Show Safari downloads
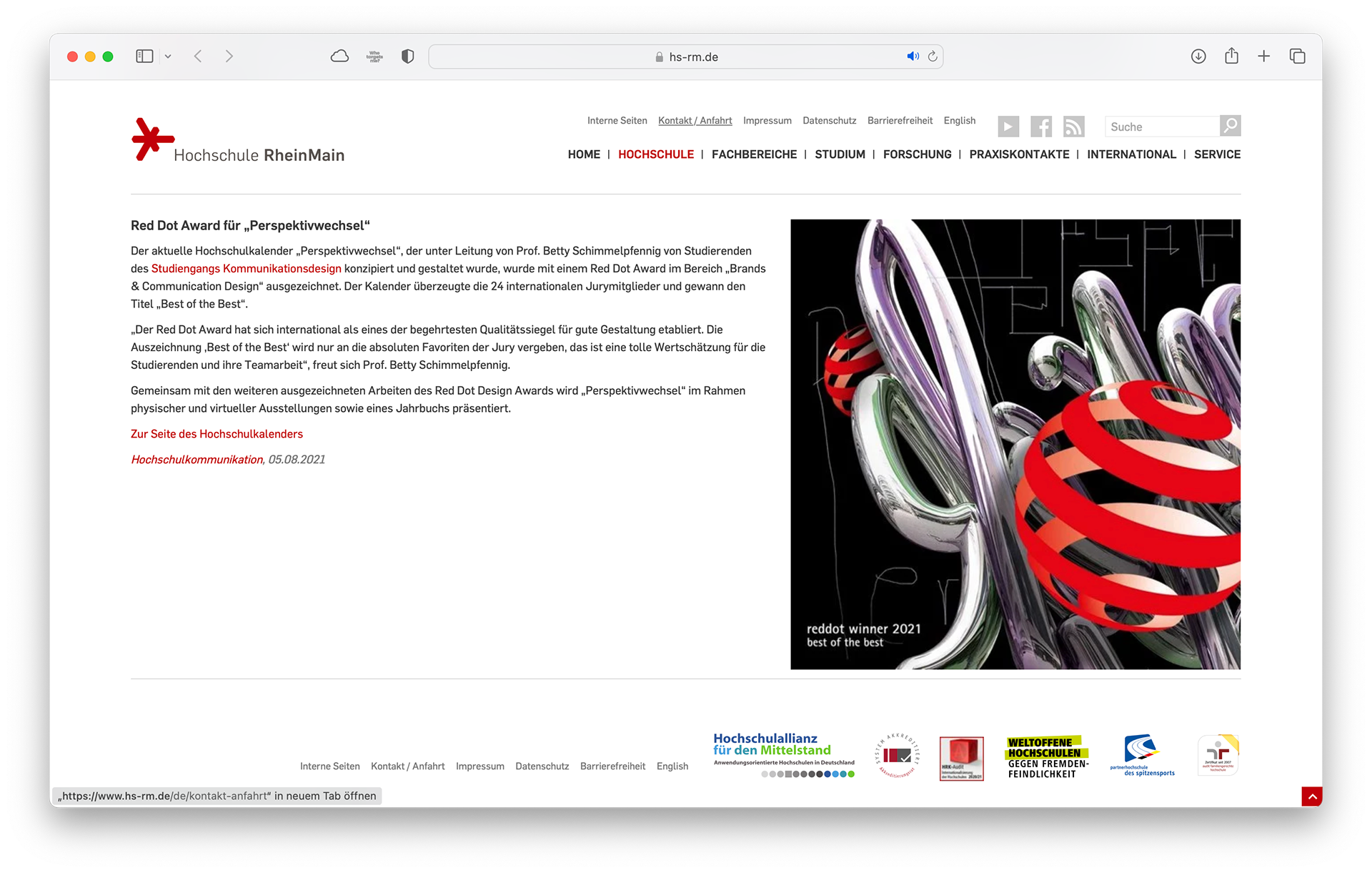Viewport: 1372px width, 873px height. tap(1198, 56)
